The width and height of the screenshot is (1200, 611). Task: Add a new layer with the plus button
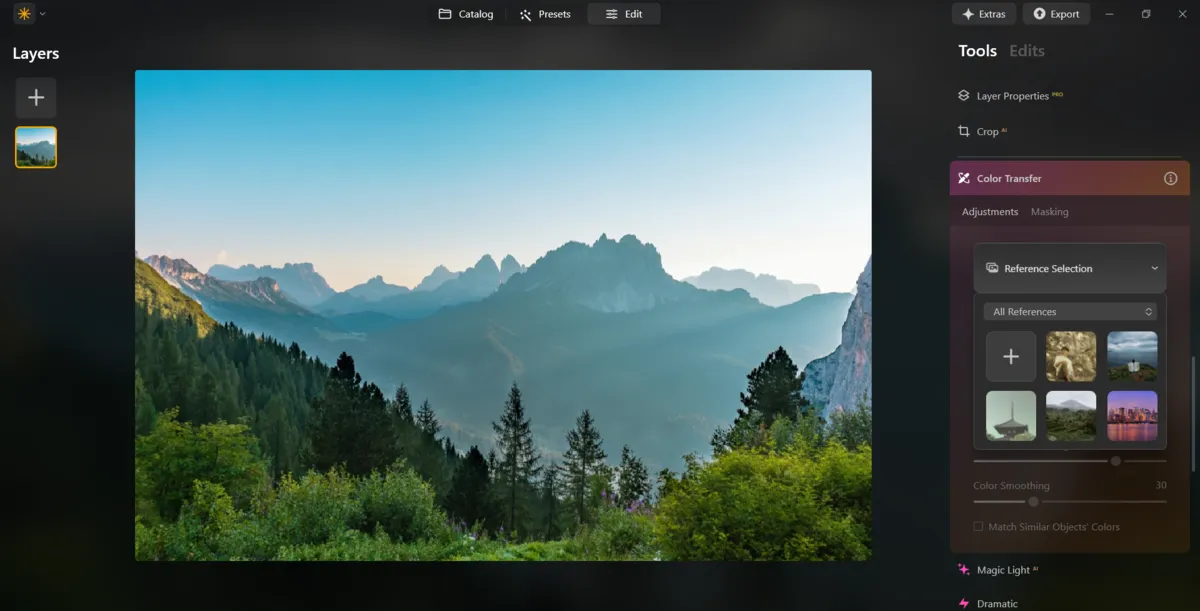coord(35,97)
